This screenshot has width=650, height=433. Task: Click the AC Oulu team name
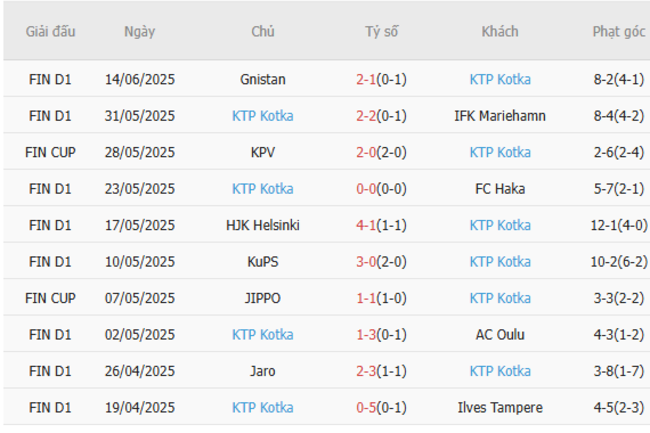tap(500, 335)
